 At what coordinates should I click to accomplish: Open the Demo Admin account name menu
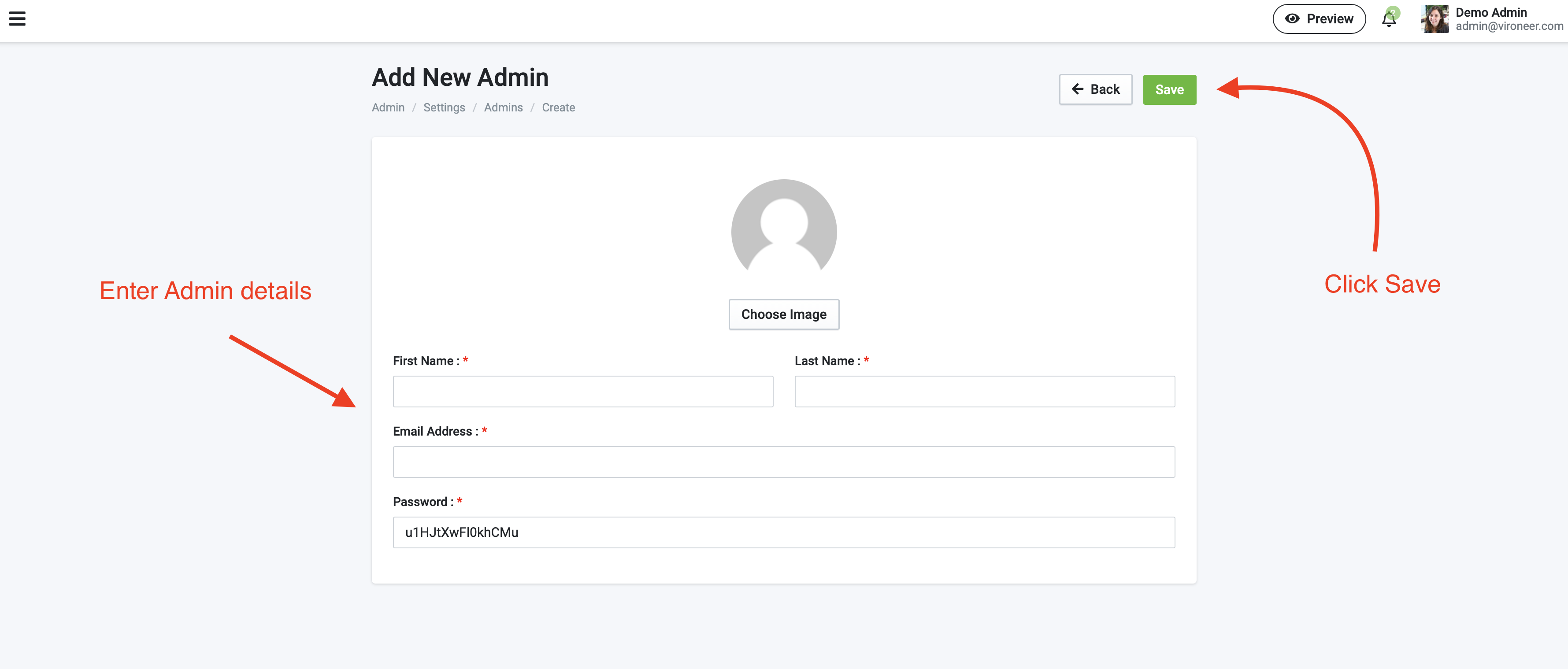(1491, 12)
